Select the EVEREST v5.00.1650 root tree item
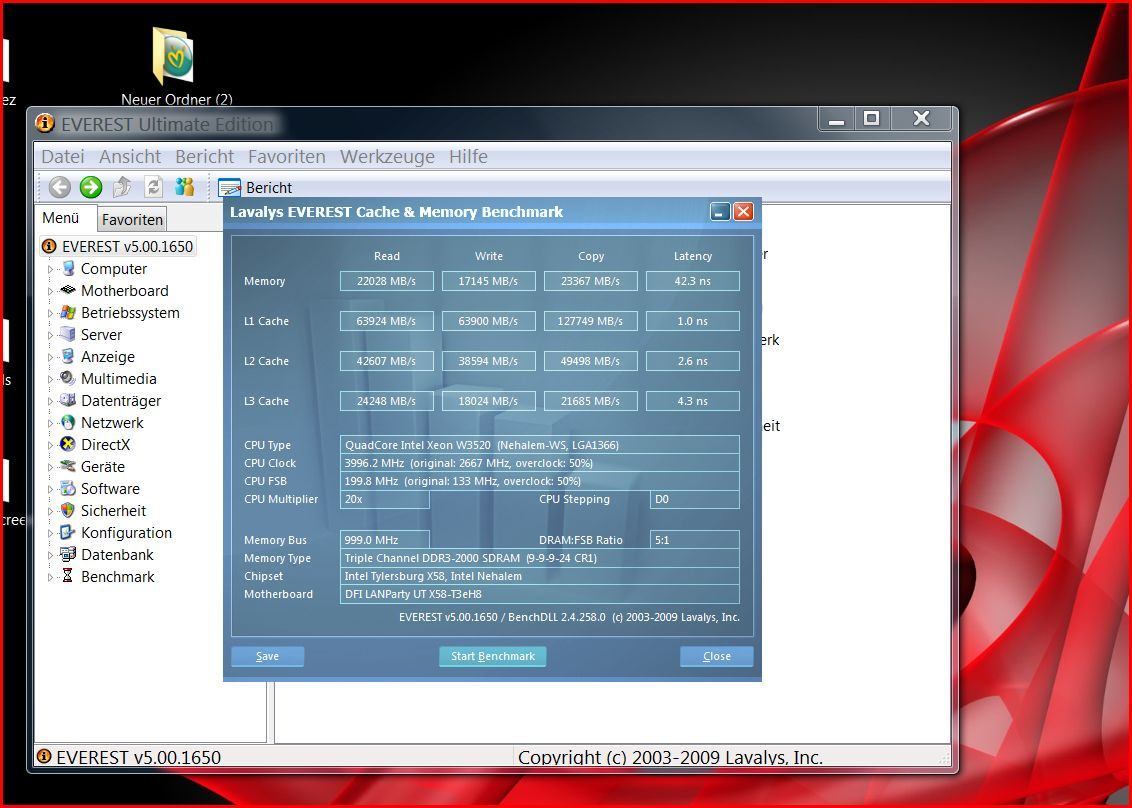1132x808 pixels. (119, 246)
